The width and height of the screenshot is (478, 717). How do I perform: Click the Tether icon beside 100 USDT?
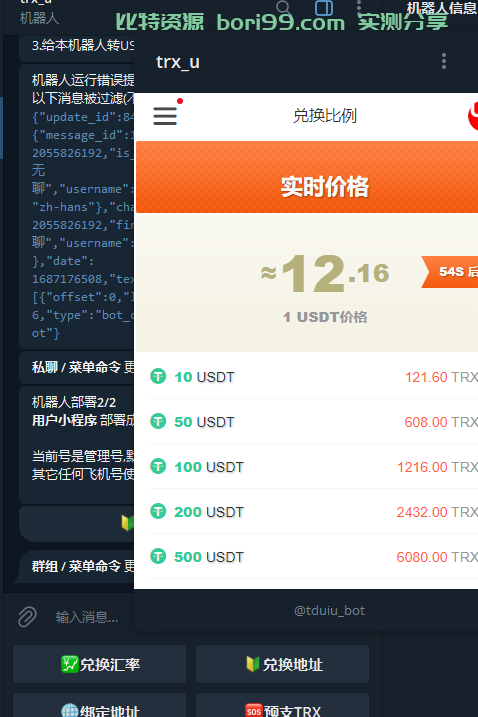(158, 466)
